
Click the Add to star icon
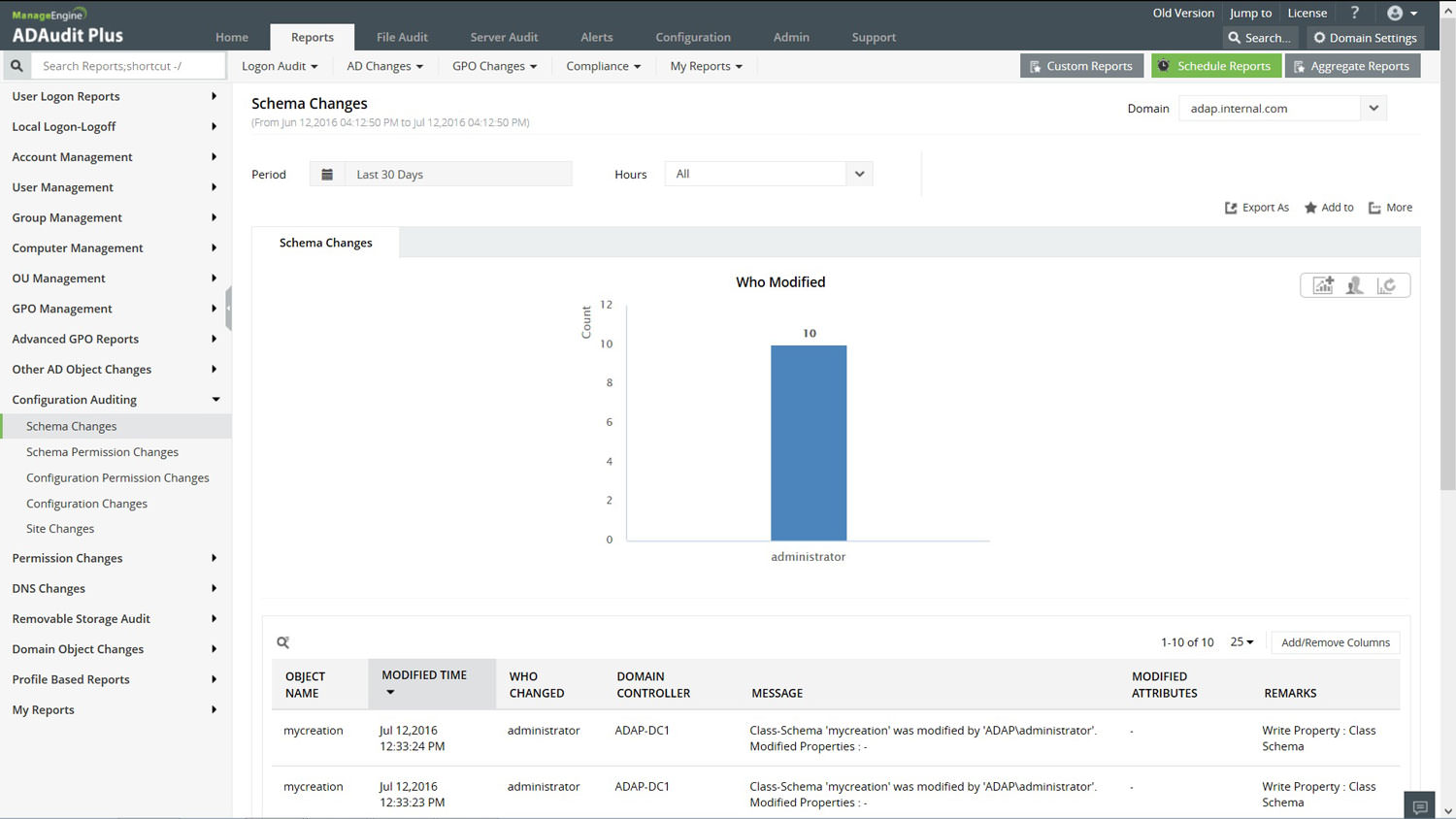(1310, 208)
